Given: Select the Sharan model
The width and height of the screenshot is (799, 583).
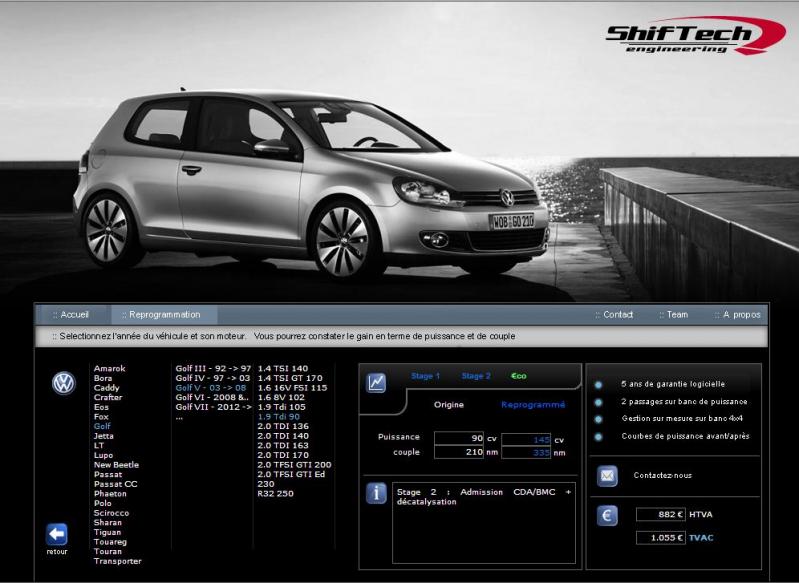Looking at the screenshot, I should point(108,522).
